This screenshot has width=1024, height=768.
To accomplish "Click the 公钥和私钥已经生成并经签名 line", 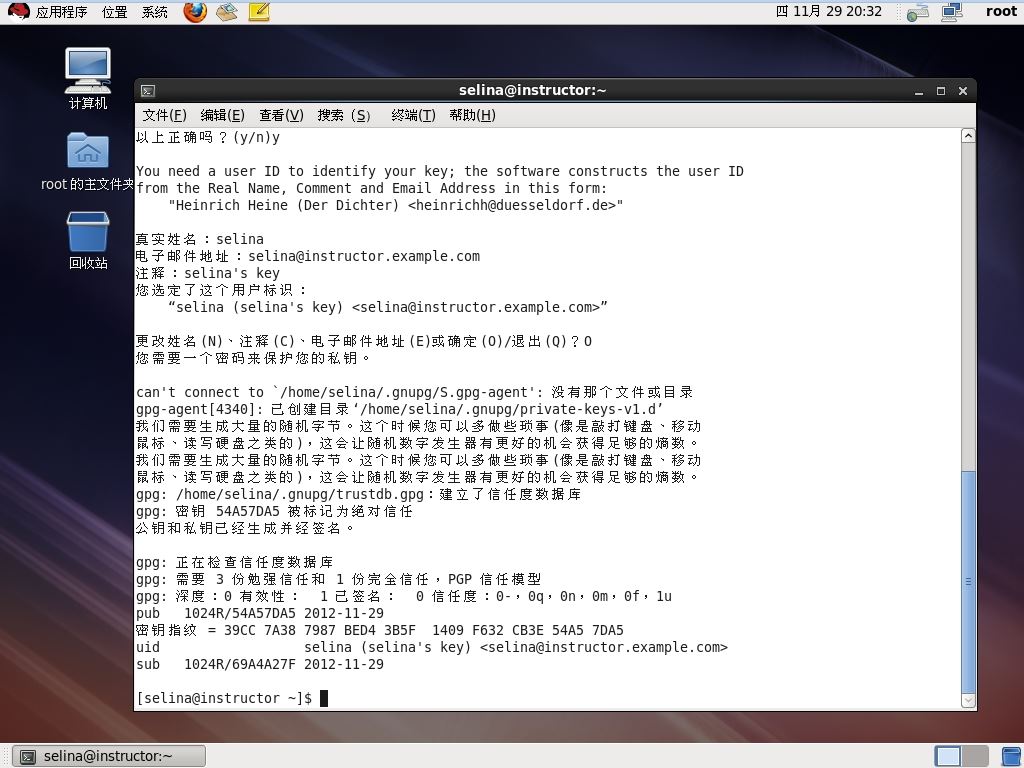I will tap(245, 528).
